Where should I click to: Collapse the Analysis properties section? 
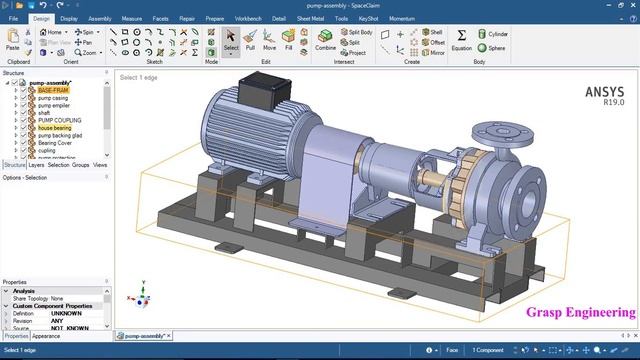point(6,291)
